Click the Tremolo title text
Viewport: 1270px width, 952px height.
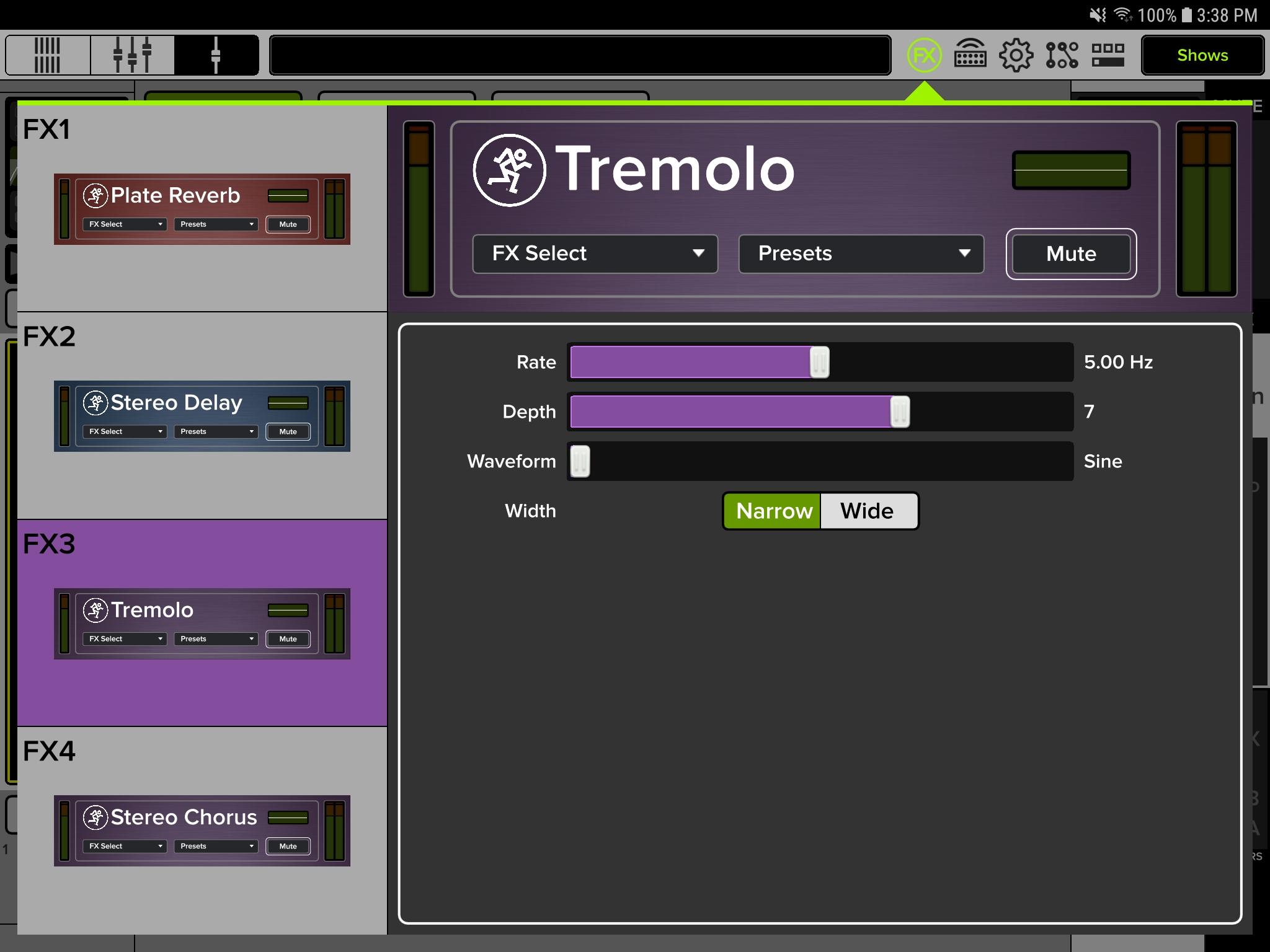point(675,169)
